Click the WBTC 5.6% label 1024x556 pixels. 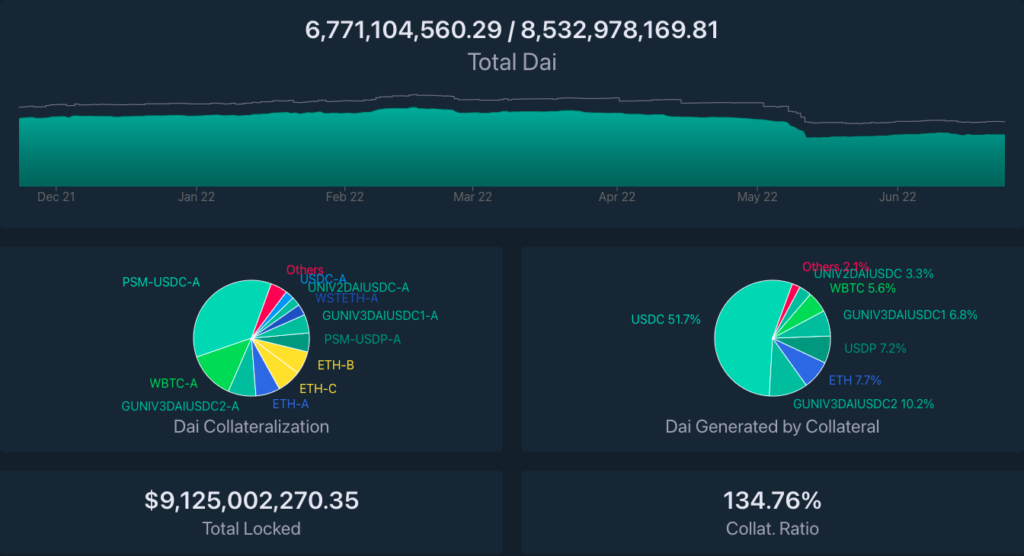(x=863, y=288)
